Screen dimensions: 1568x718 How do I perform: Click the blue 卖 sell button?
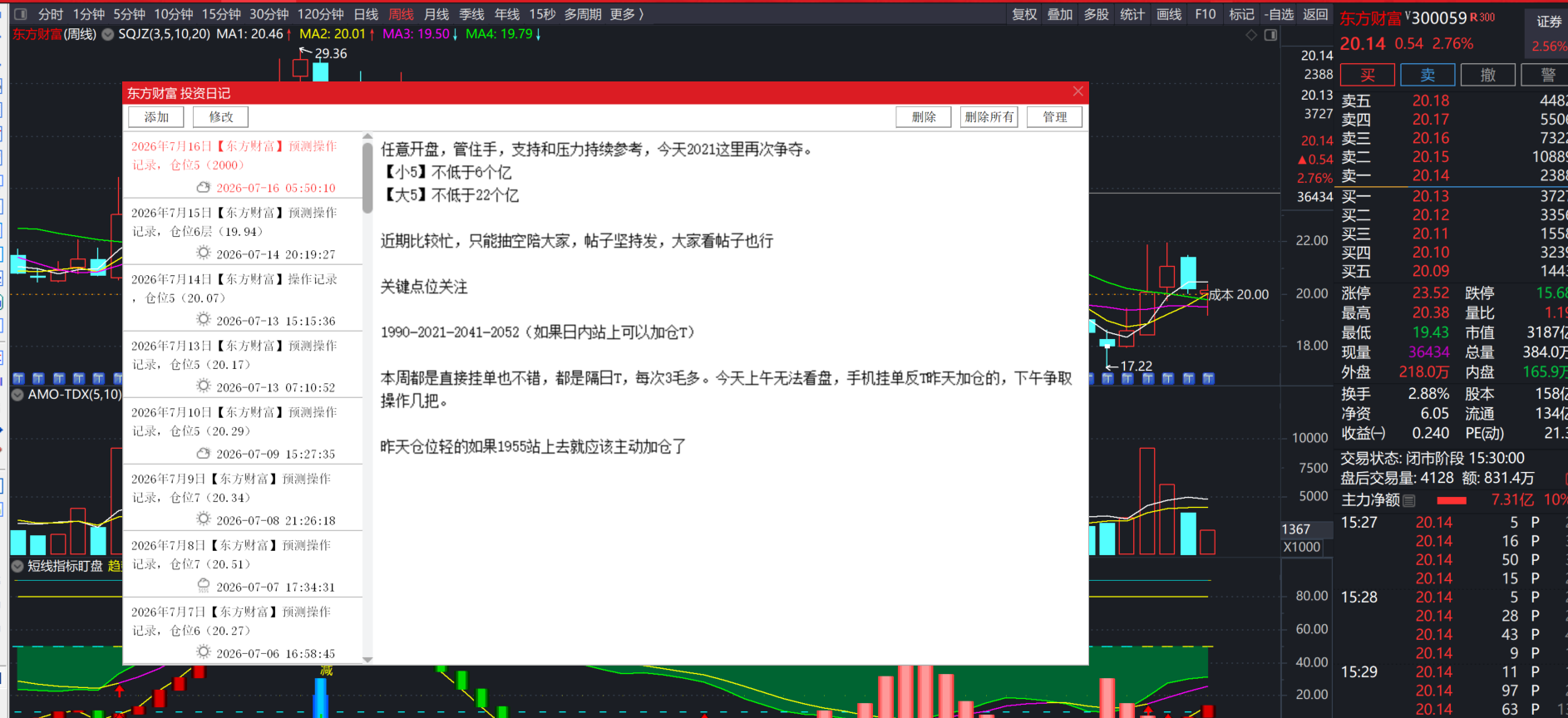1427,75
